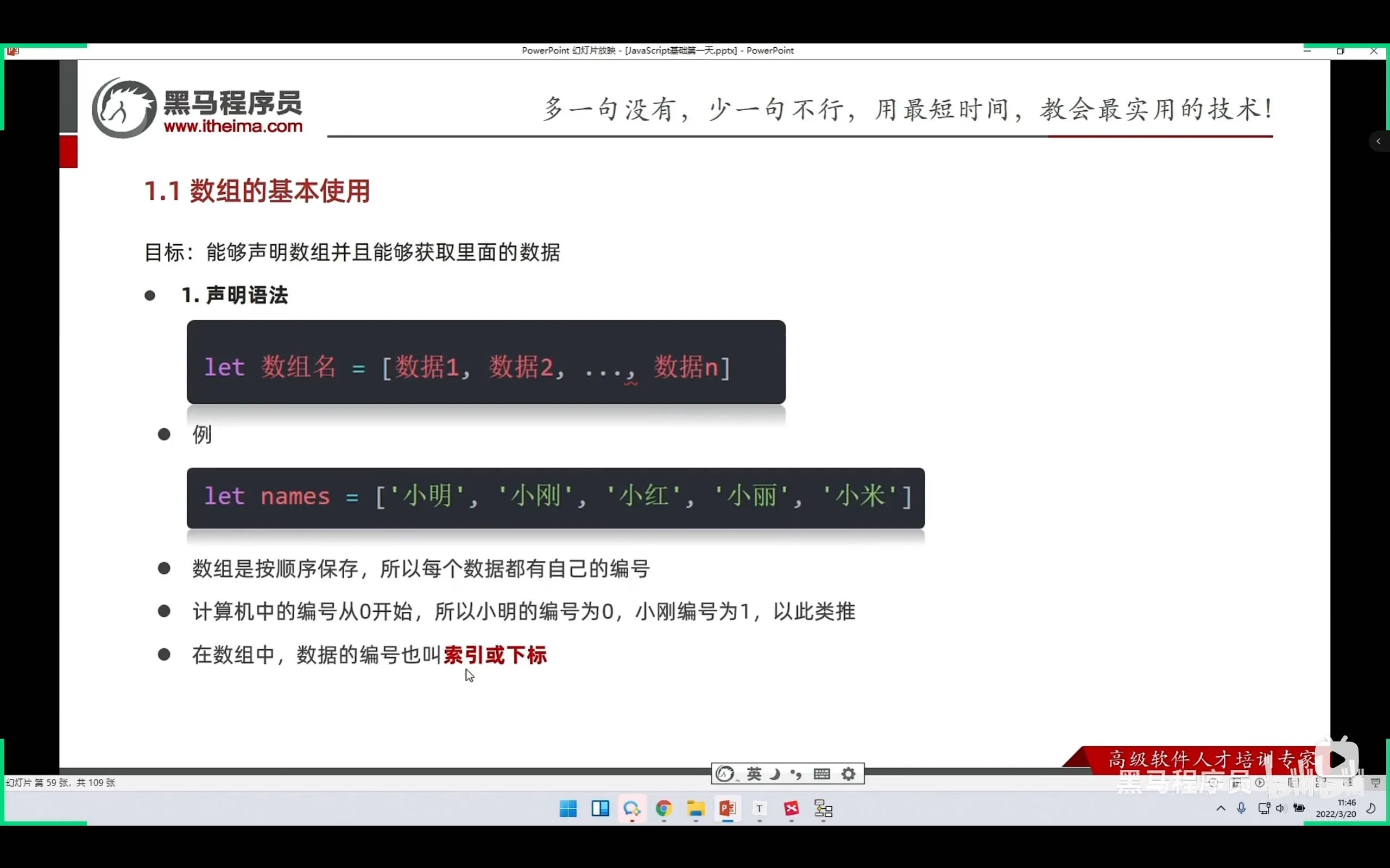Viewport: 1390px width, 868px height.
Task: Open the clock and date flyout
Action: pos(1336,808)
